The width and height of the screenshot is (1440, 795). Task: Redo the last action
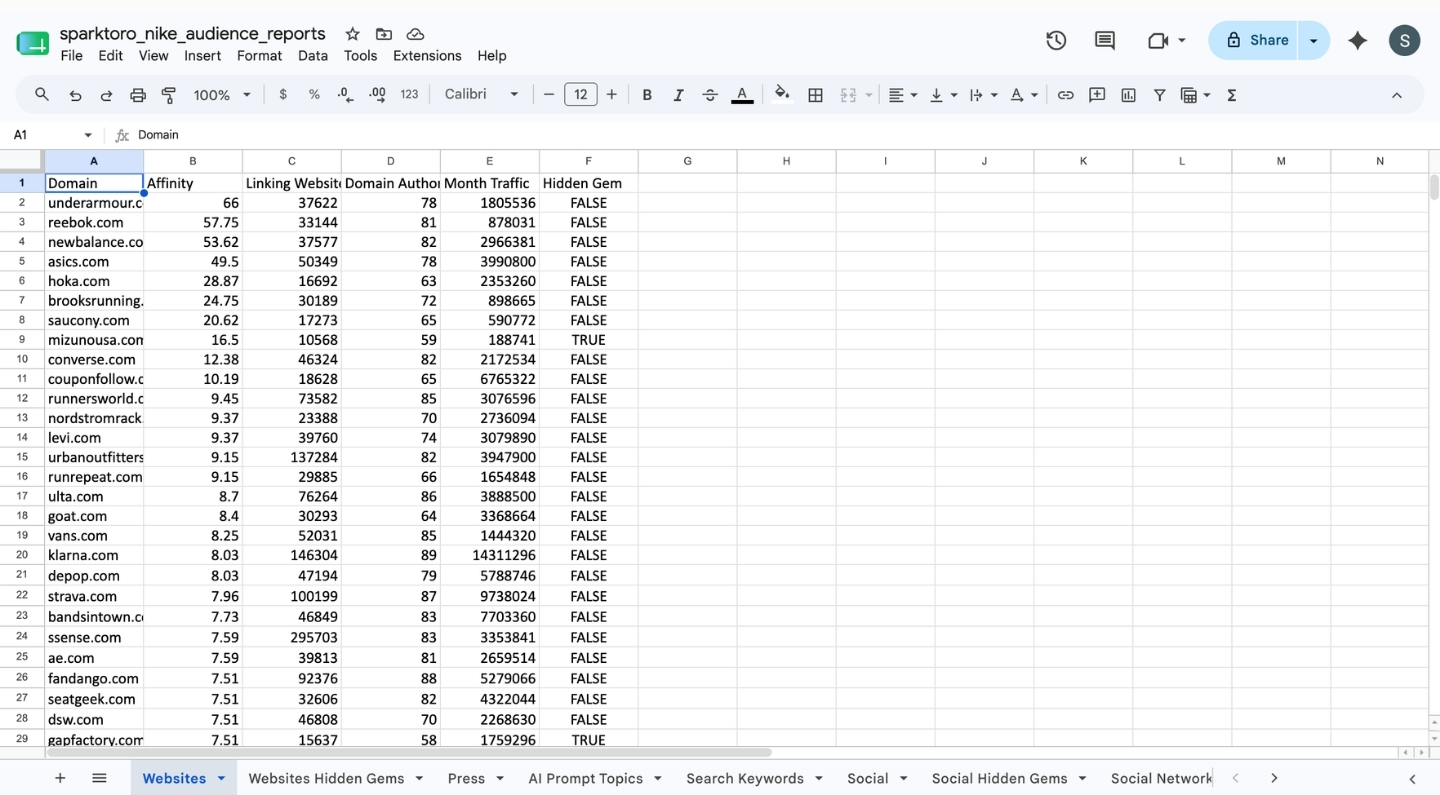point(106,95)
